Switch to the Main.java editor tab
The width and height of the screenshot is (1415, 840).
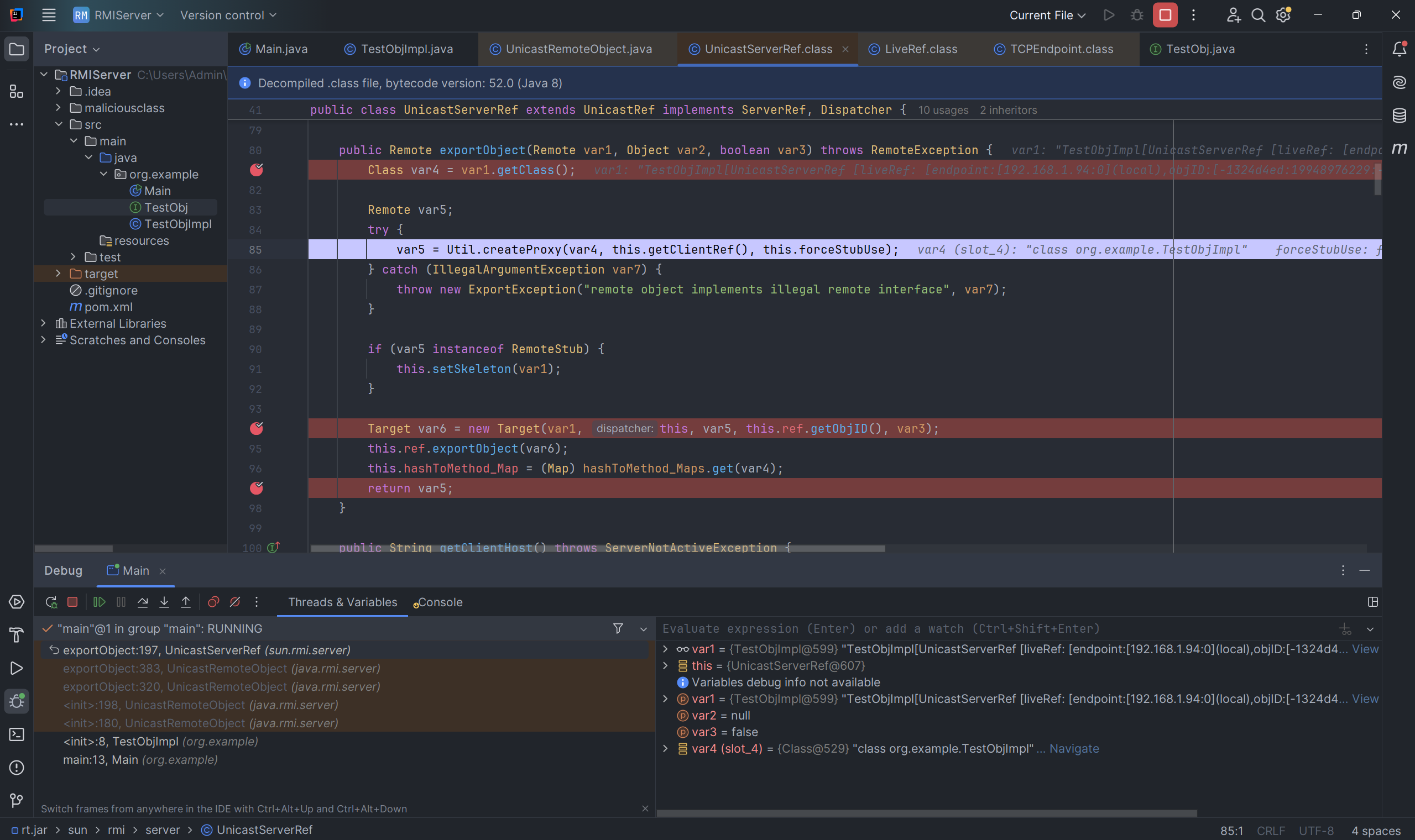click(274, 49)
